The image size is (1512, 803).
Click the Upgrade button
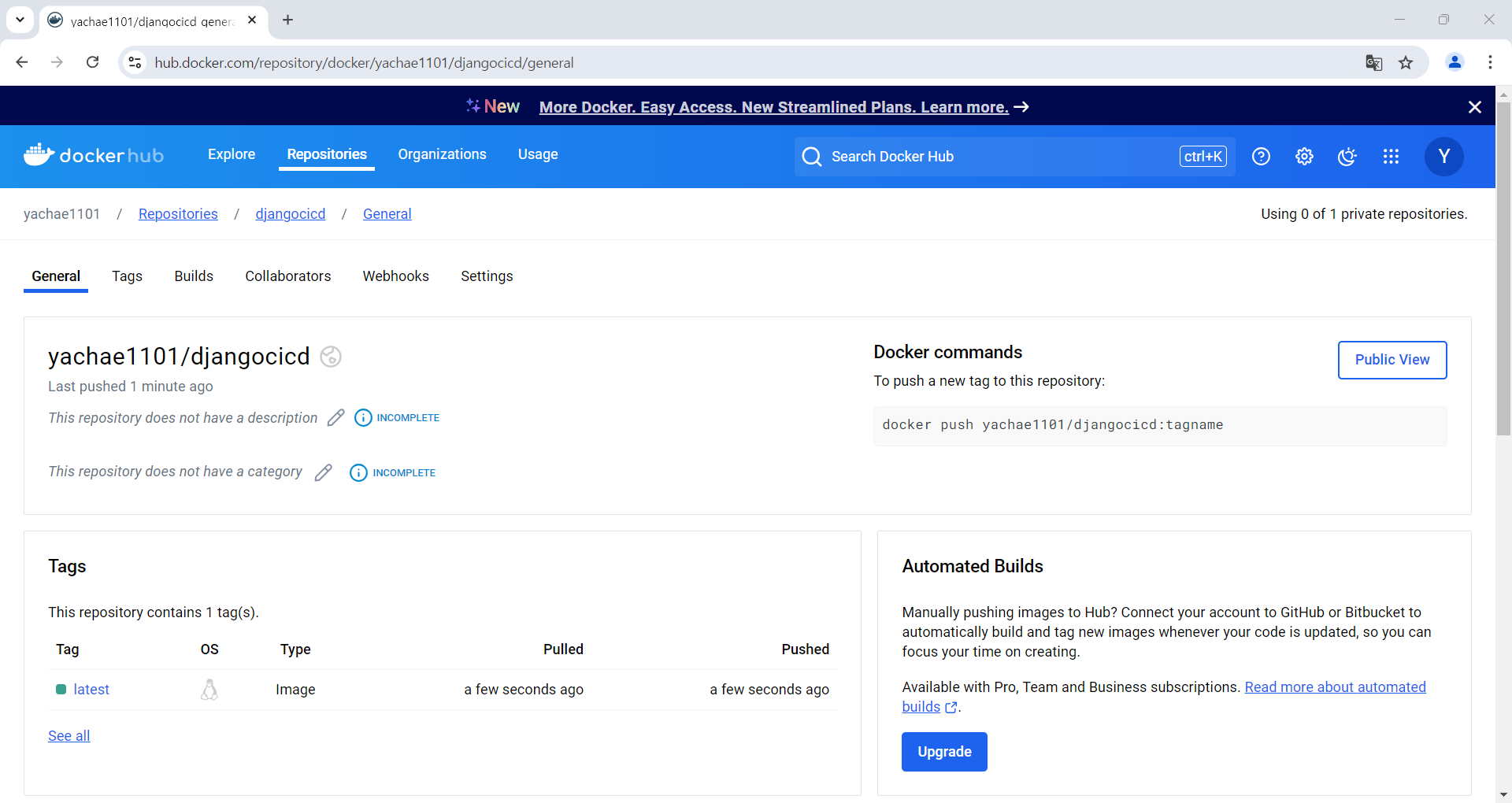point(944,752)
